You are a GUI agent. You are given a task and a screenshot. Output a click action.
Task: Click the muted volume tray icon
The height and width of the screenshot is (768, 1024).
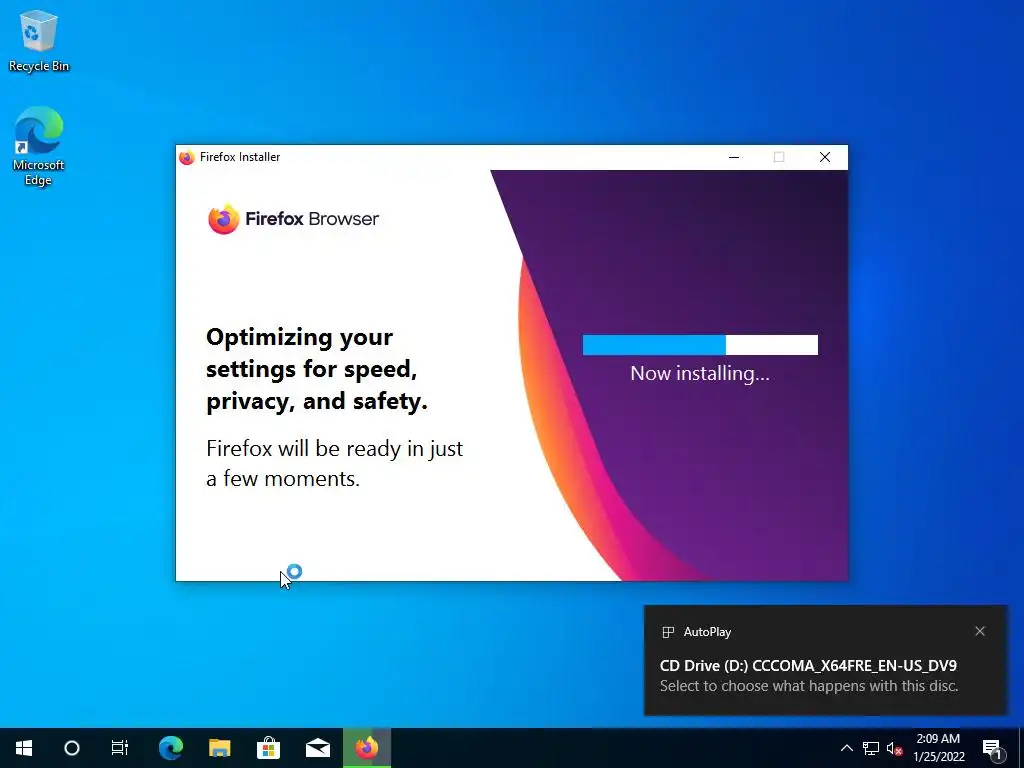[894, 748]
